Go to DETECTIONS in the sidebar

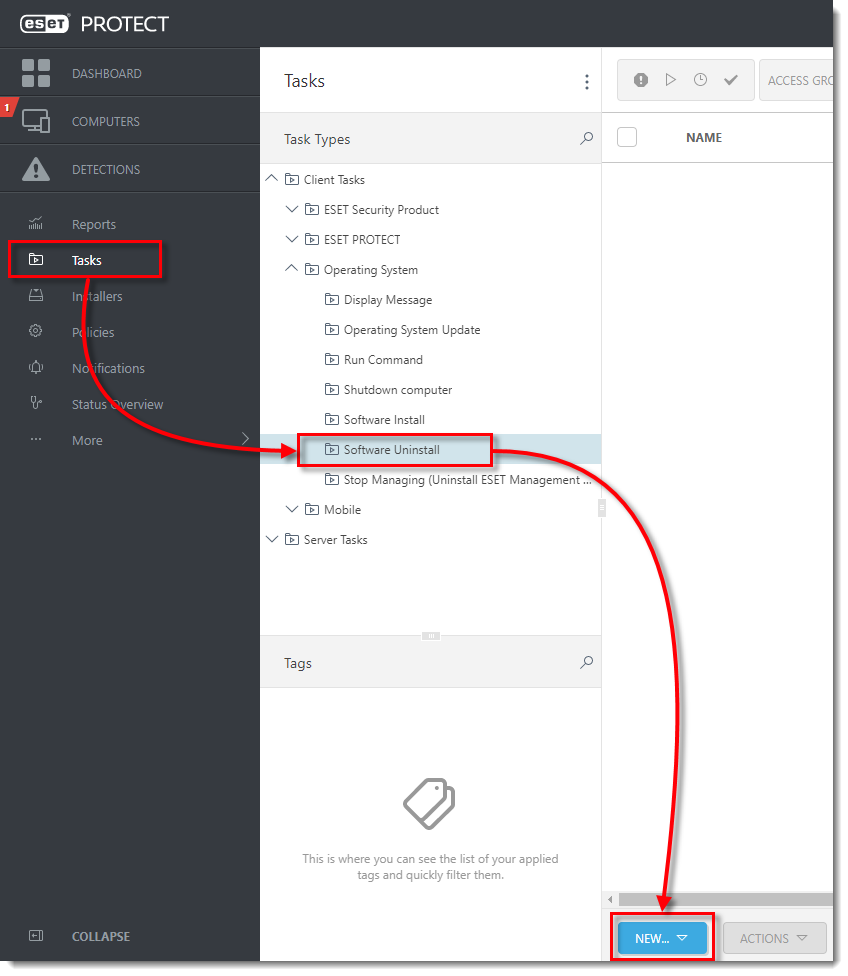[106, 169]
